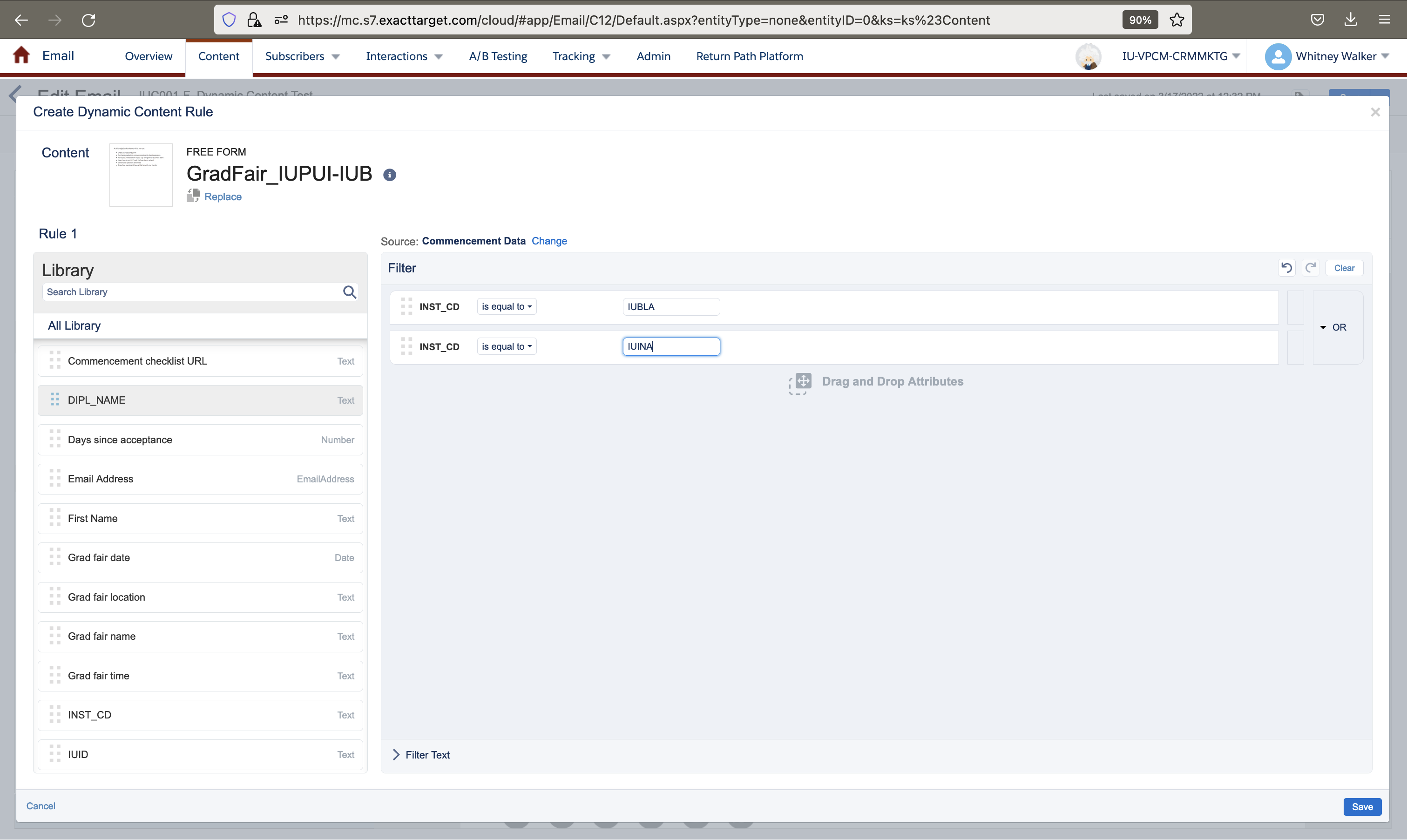Viewport: 1407px width, 840px height.
Task: Select the INST_CD library attribute
Action: pos(200,715)
